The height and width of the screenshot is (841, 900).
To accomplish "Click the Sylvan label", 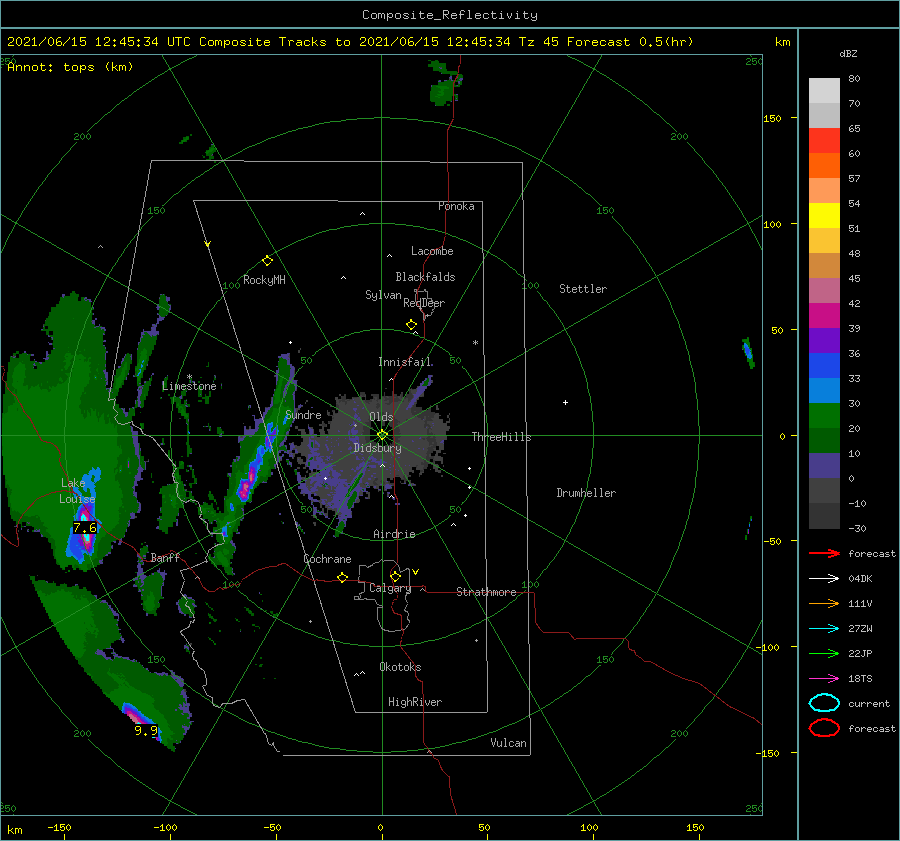I will 383,295.
